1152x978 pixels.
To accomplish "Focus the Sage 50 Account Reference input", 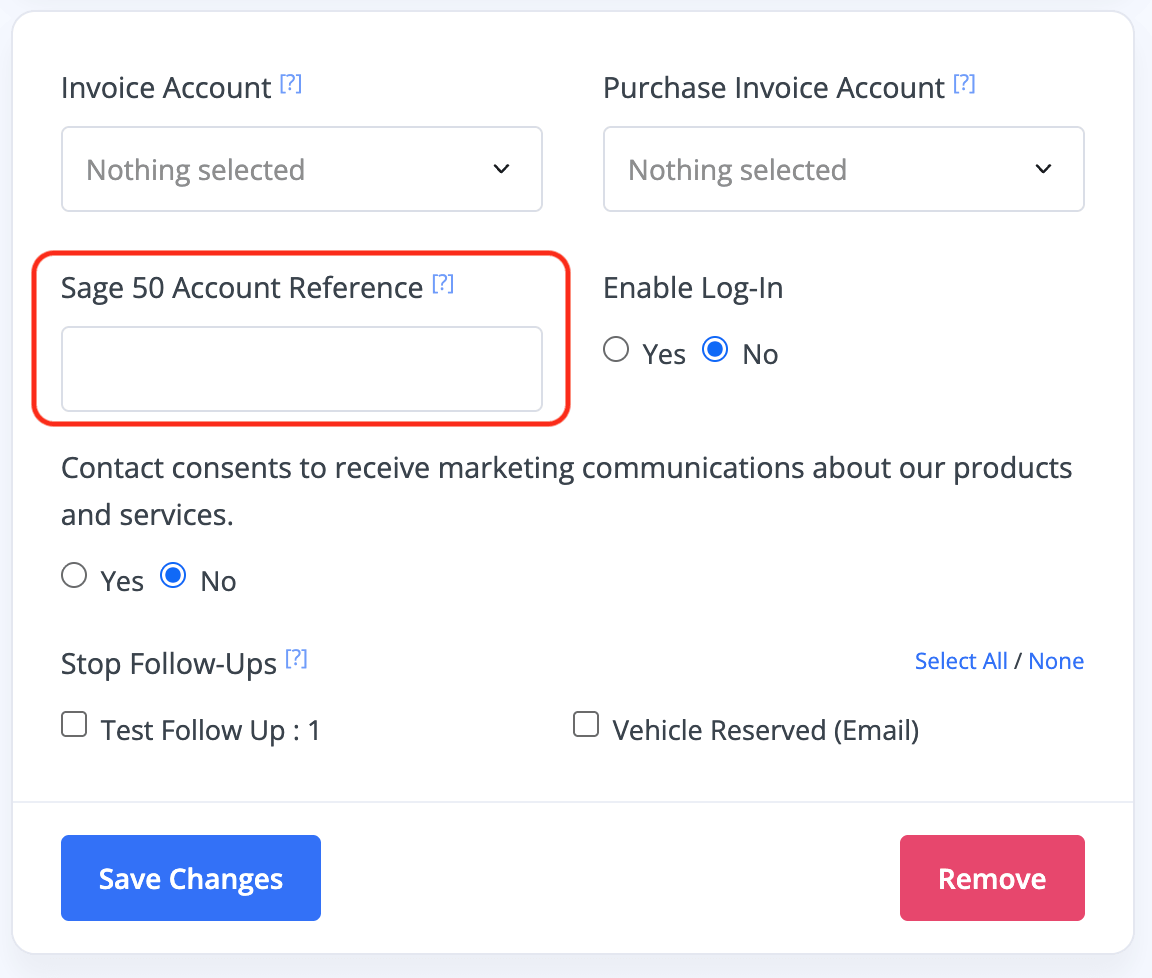I will [301, 369].
